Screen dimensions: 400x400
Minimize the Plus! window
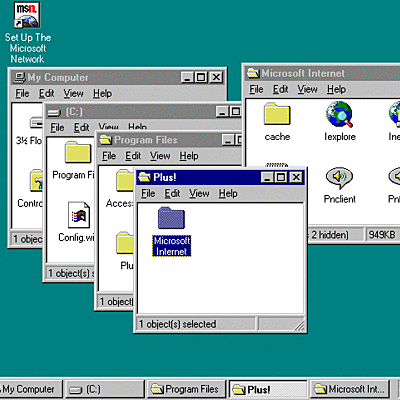tap(267, 177)
